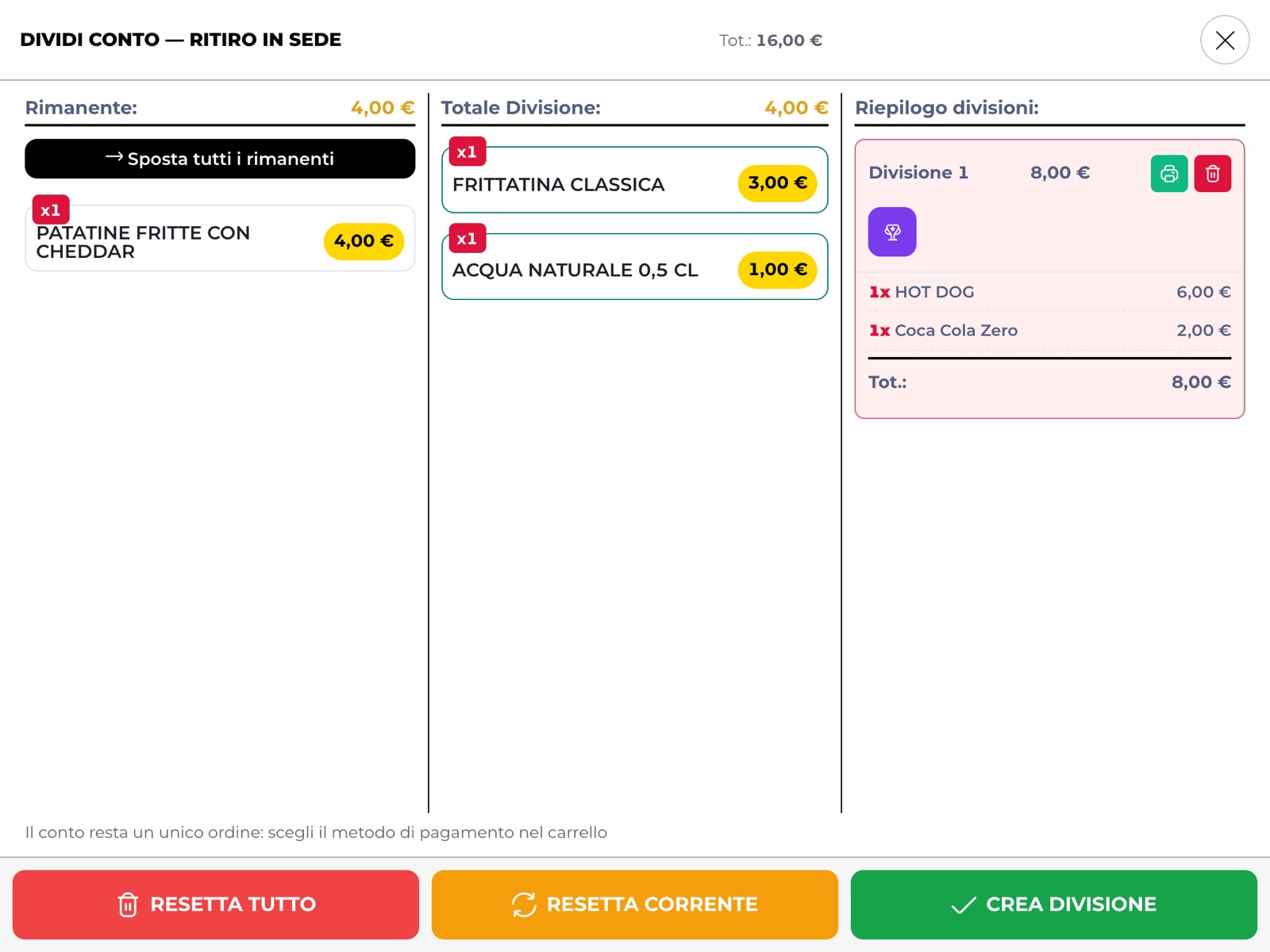Print Divisione 1 receipt with green printer icon
This screenshot has width=1270, height=952.
point(1169,174)
